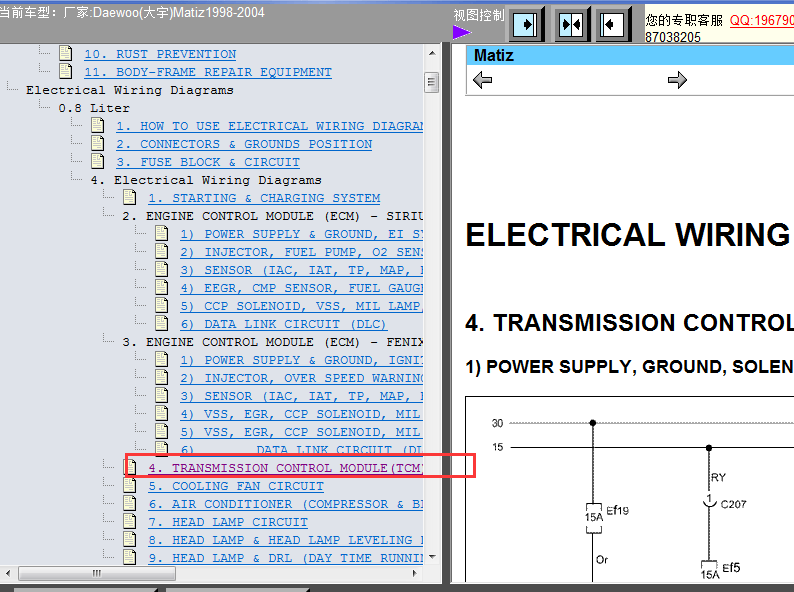The image size is (794, 592).
Task: Click page icon beside CONNECTORS & GROUNDS POSITION
Action: click(97, 143)
